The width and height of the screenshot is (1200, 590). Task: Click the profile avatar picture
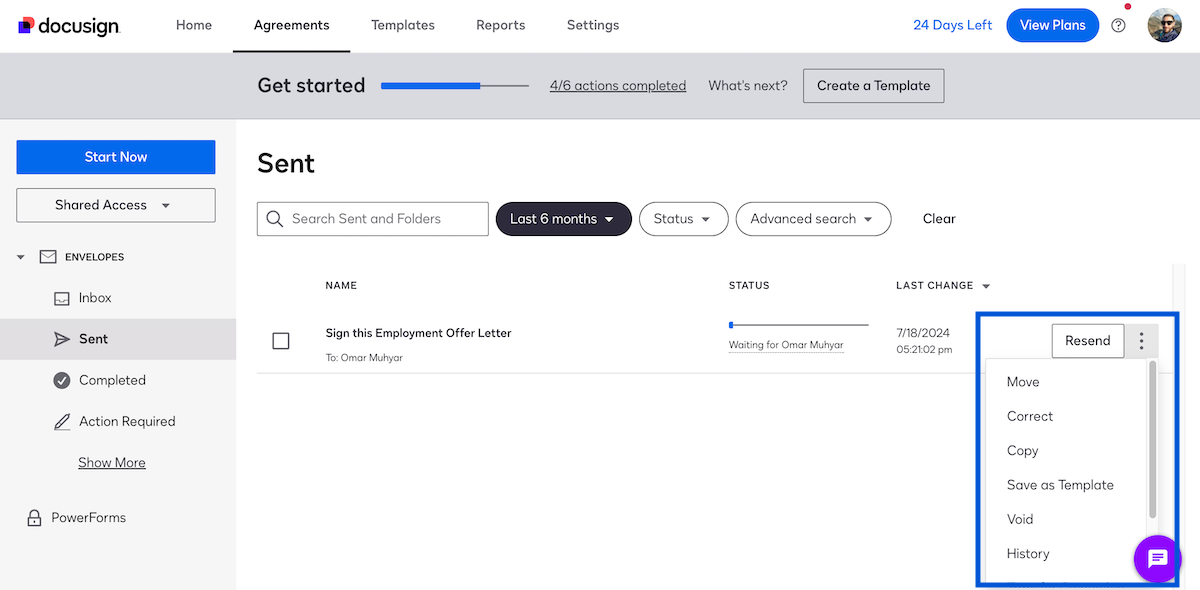pos(1164,25)
